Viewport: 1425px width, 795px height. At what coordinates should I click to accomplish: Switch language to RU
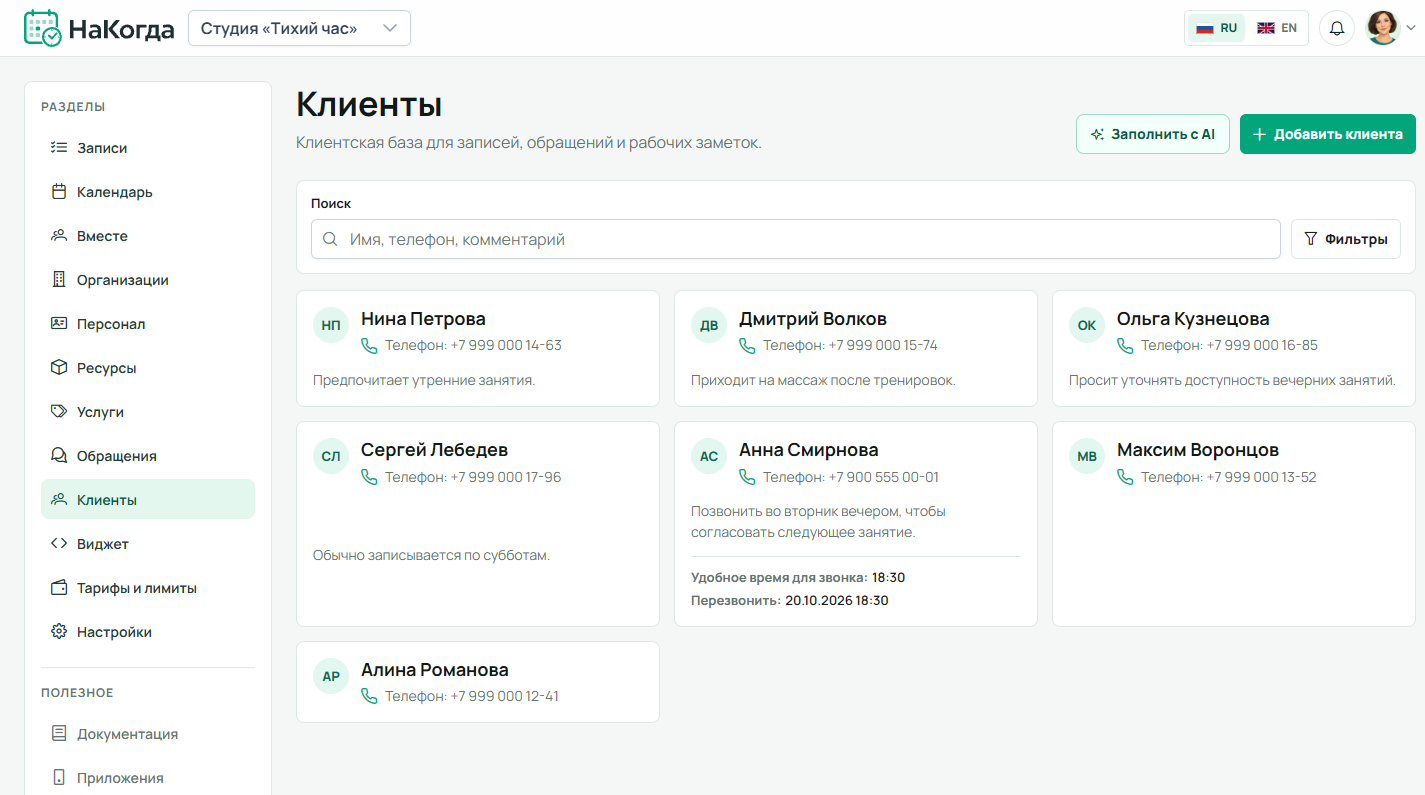1217,28
